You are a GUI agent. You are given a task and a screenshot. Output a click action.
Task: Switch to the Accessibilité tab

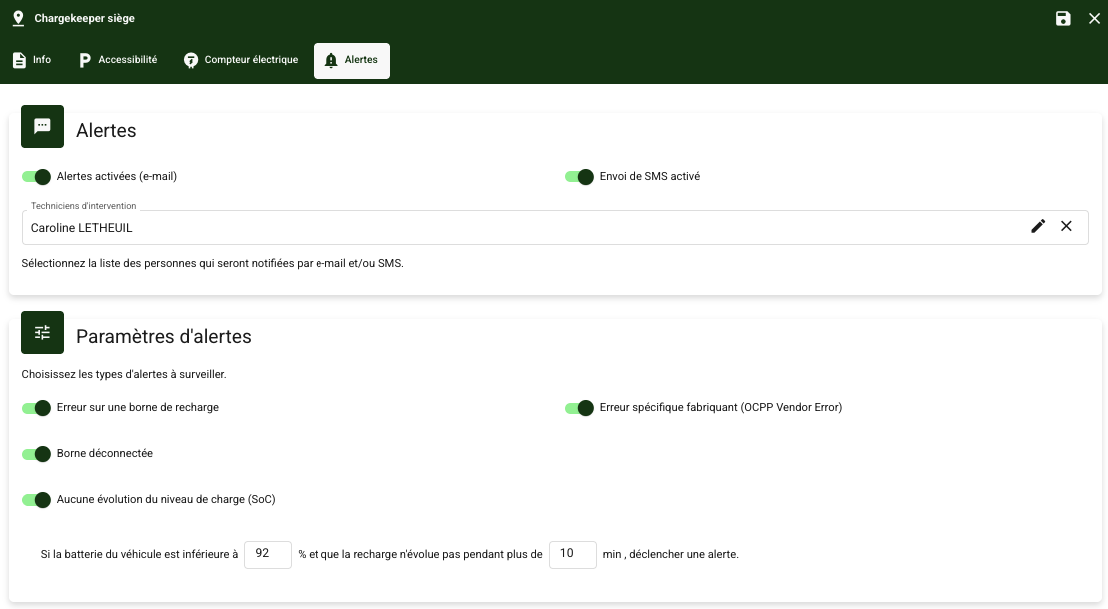118,60
